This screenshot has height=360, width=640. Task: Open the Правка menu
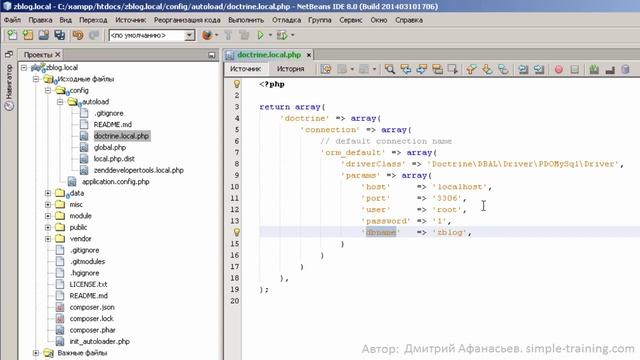pos(40,20)
